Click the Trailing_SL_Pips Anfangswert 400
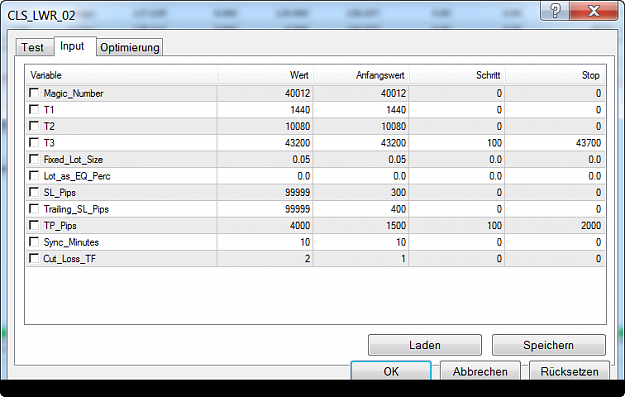Image resolution: width=625 pixels, height=397 pixels. coord(398,209)
